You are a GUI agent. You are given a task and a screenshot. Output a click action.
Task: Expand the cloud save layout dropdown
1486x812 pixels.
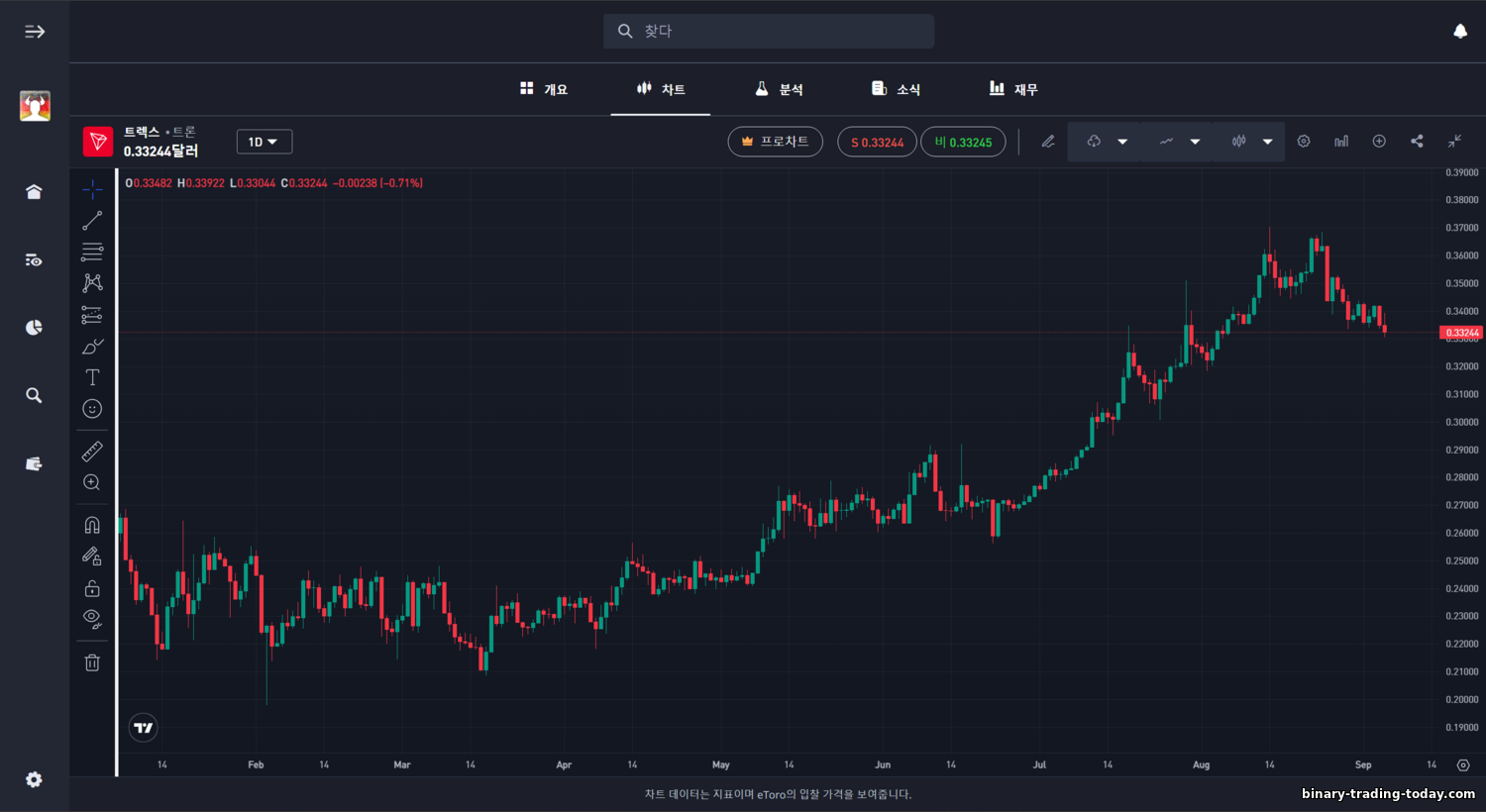pos(1122,142)
